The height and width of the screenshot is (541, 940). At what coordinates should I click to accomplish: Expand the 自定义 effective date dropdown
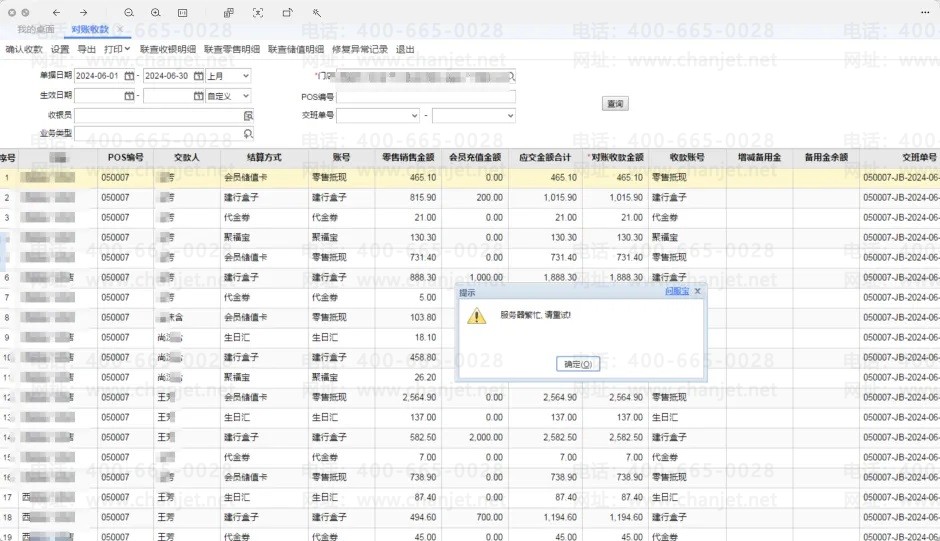pyautogui.click(x=245, y=96)
